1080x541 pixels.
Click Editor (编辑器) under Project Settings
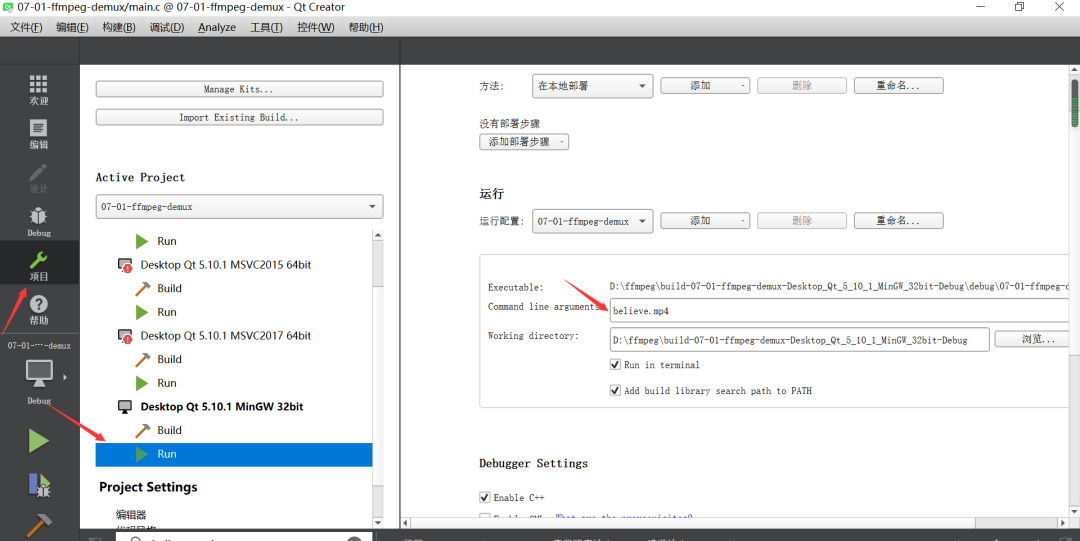[131, 515]
